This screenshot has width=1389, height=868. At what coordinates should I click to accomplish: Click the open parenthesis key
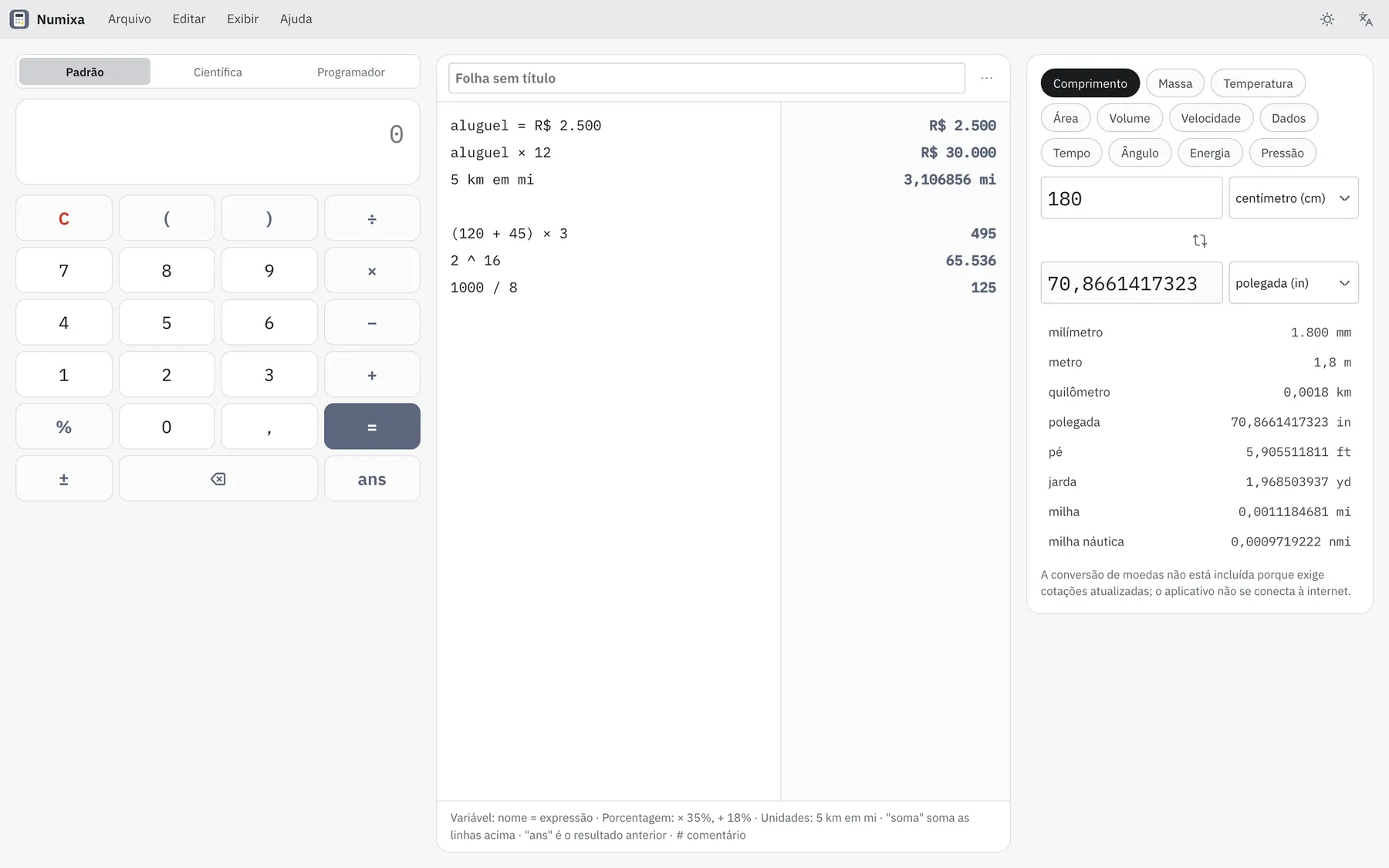[x=167, y=218]
